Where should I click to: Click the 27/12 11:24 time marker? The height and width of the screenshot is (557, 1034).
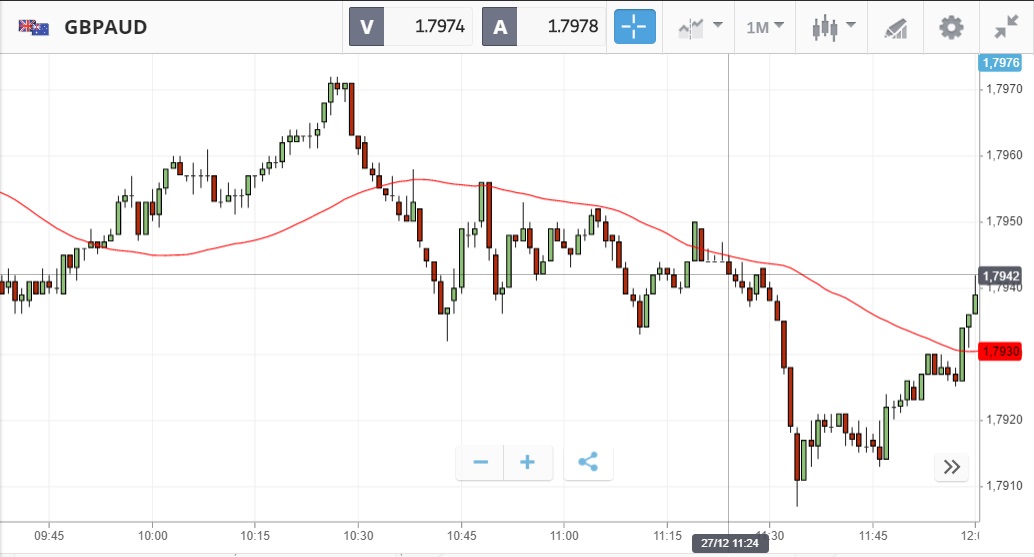728,543
